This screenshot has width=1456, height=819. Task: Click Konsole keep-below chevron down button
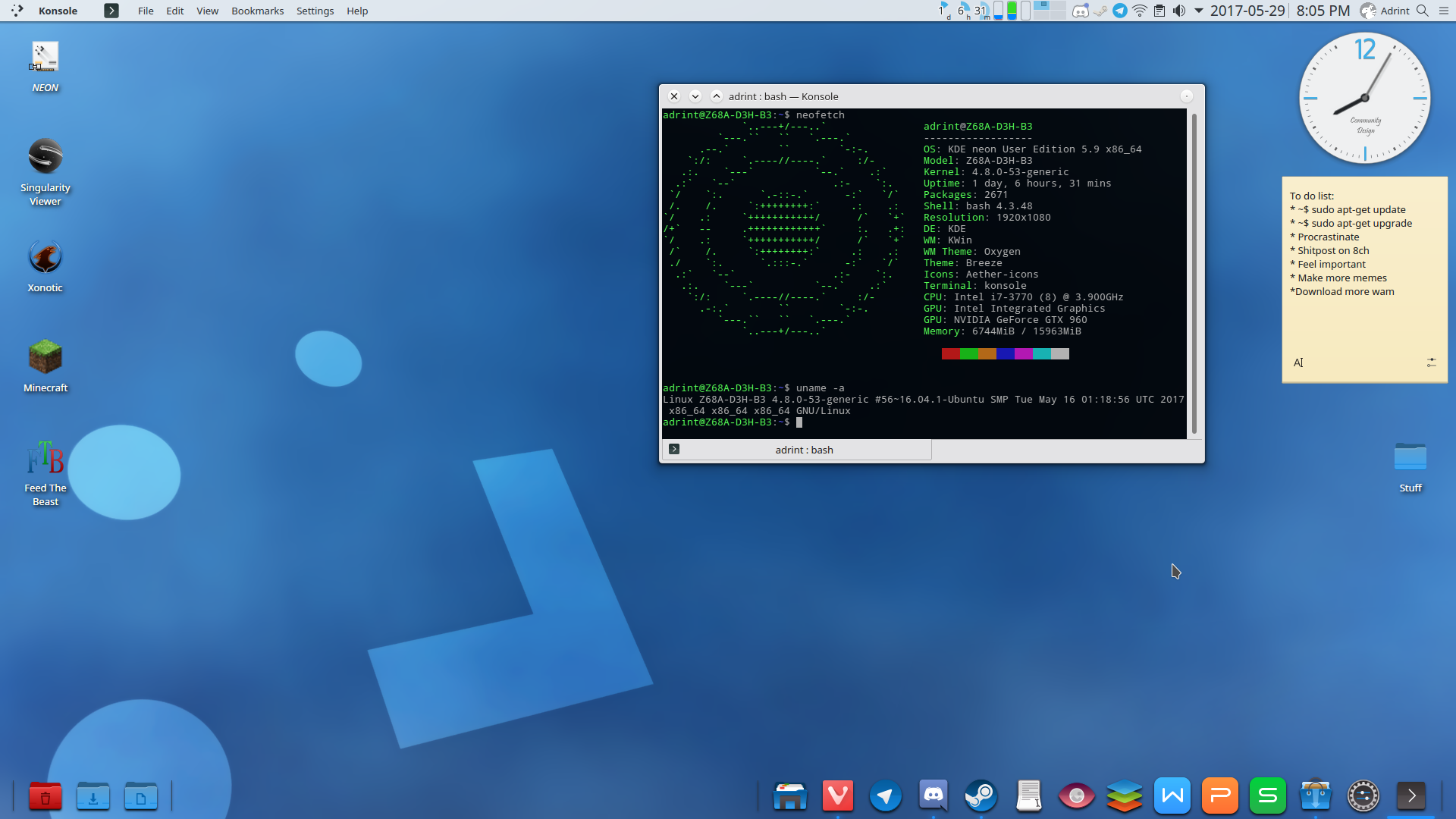695,96
